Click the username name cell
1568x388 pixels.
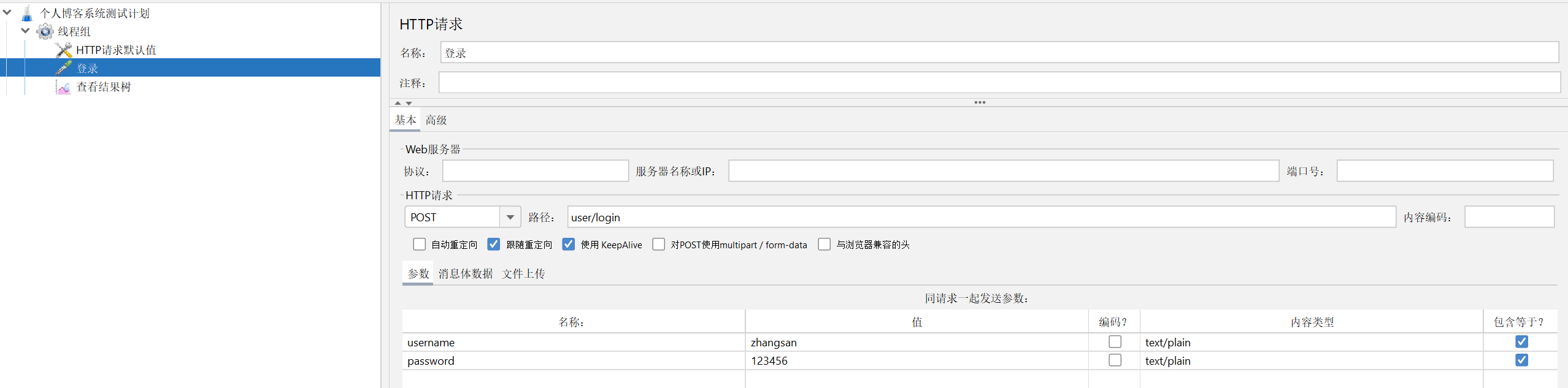[574, 343]
